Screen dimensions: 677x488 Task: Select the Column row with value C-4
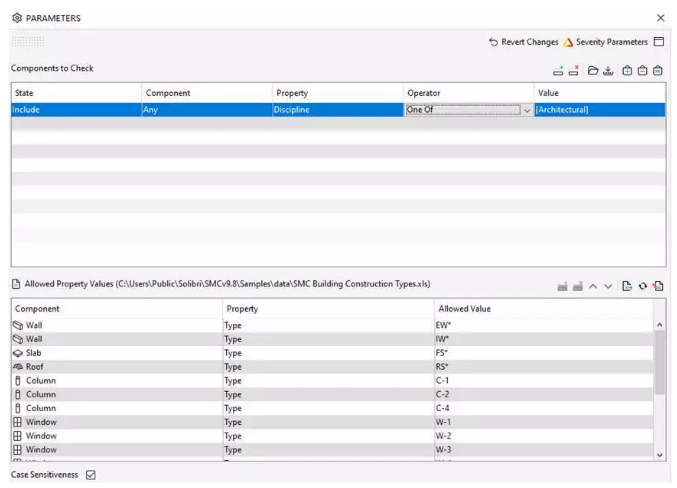point(332,408)
